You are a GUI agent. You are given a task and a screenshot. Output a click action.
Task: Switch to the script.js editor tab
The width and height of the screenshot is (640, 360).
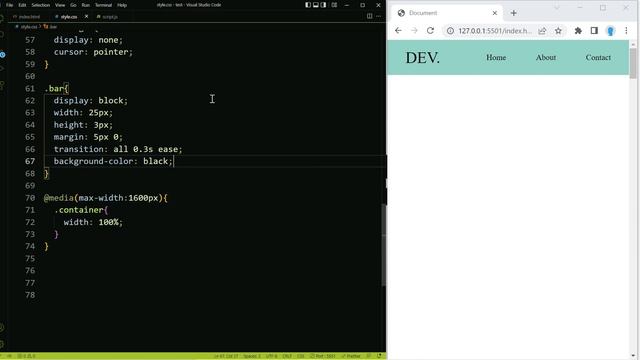coord(107,17)
